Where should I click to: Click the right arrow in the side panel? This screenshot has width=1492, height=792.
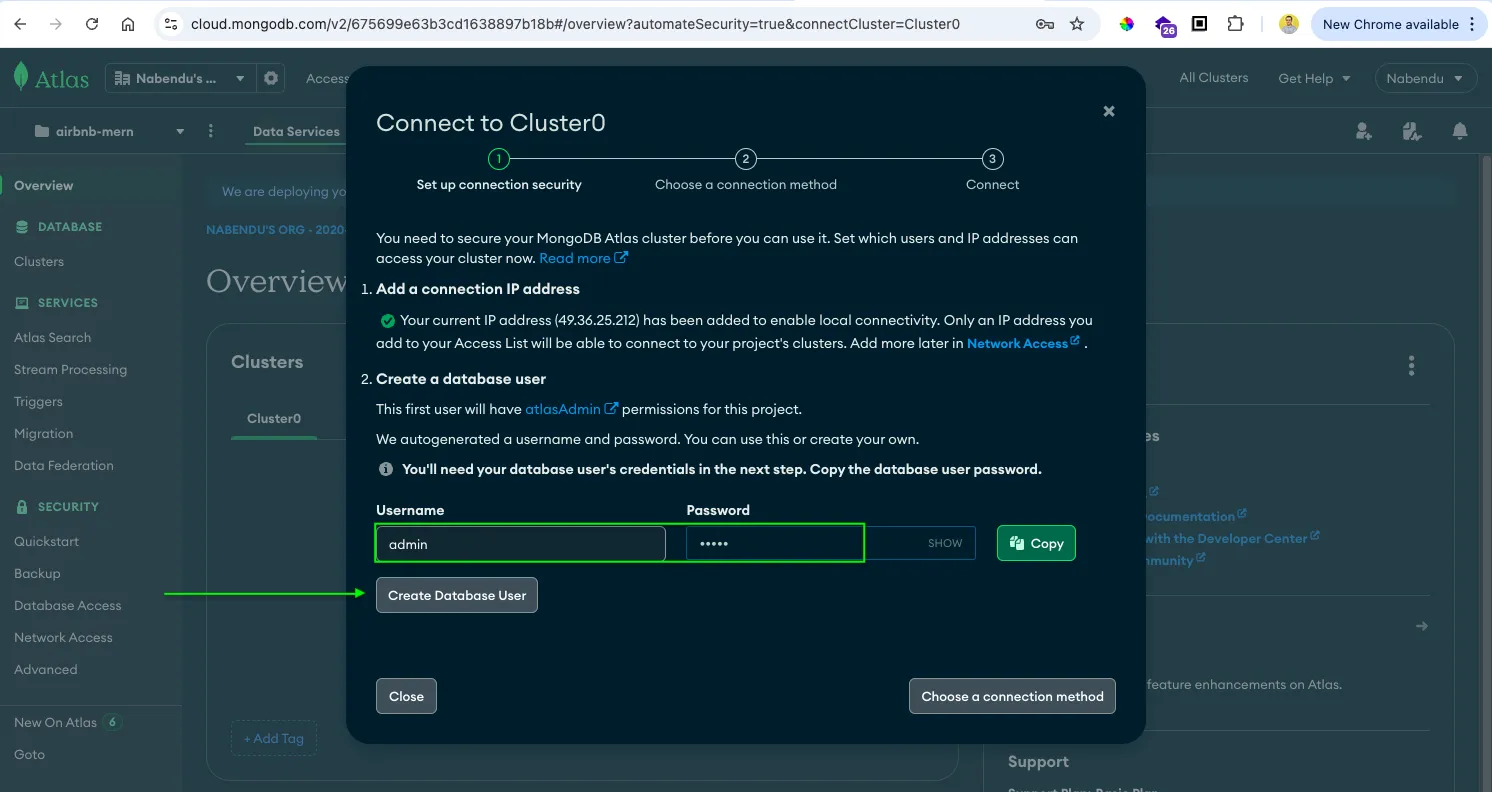pyautogui.click(x=1422, y=626)
